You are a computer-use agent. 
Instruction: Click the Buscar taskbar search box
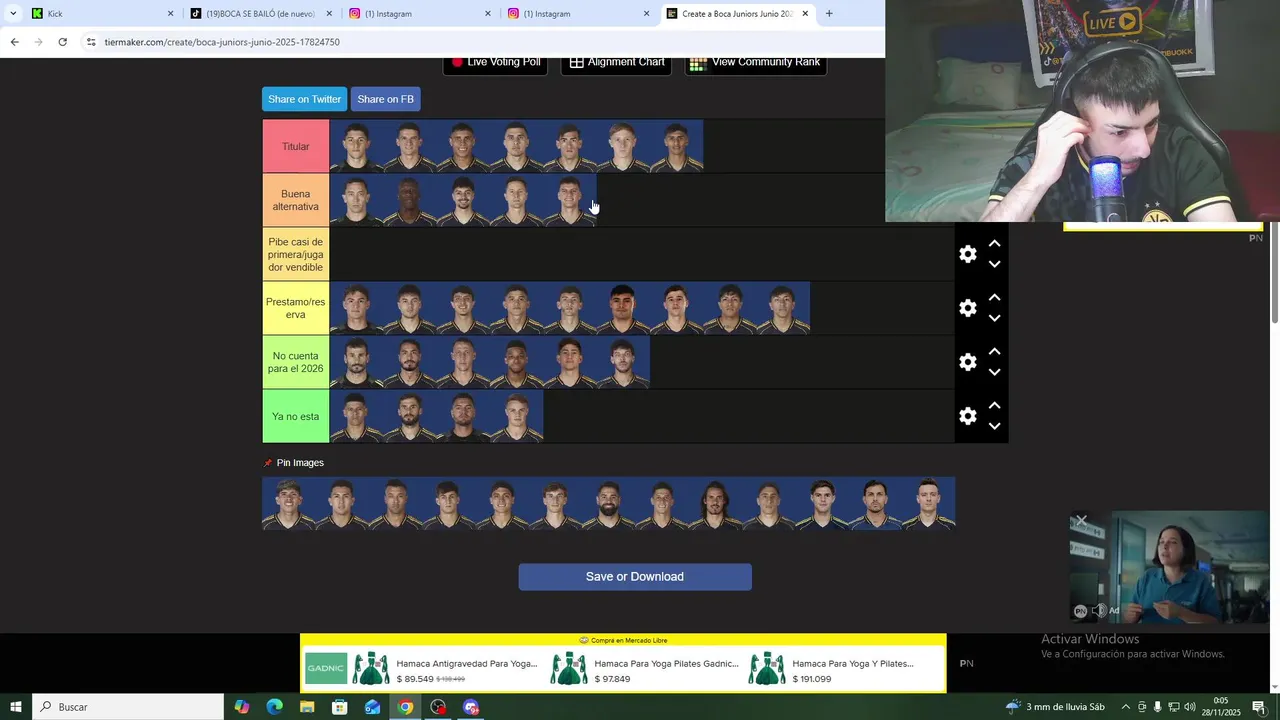click(128, 707)
